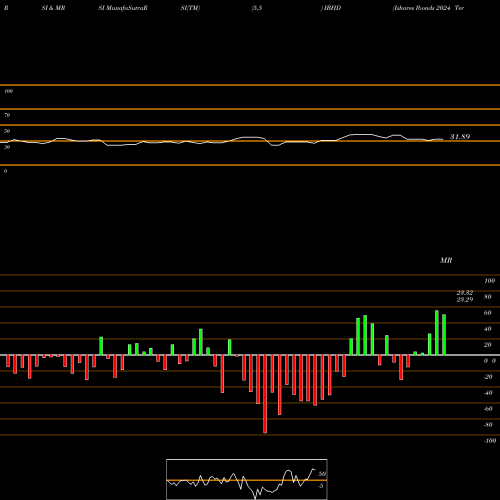Click the 30 level label on the RSI axis
The width and height of the screenshot is (500, 500).
[x=7, y=147]
